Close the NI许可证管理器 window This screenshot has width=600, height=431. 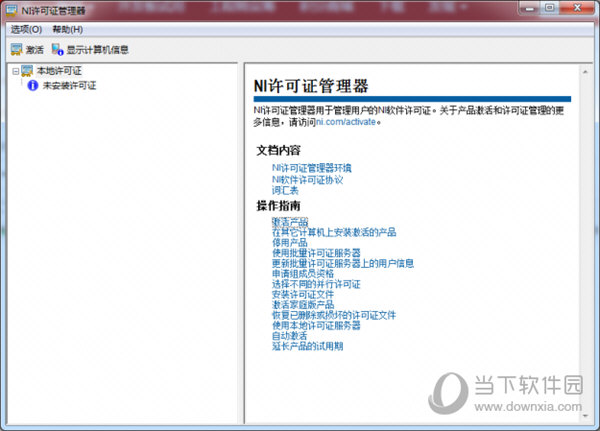pos(577,8)
